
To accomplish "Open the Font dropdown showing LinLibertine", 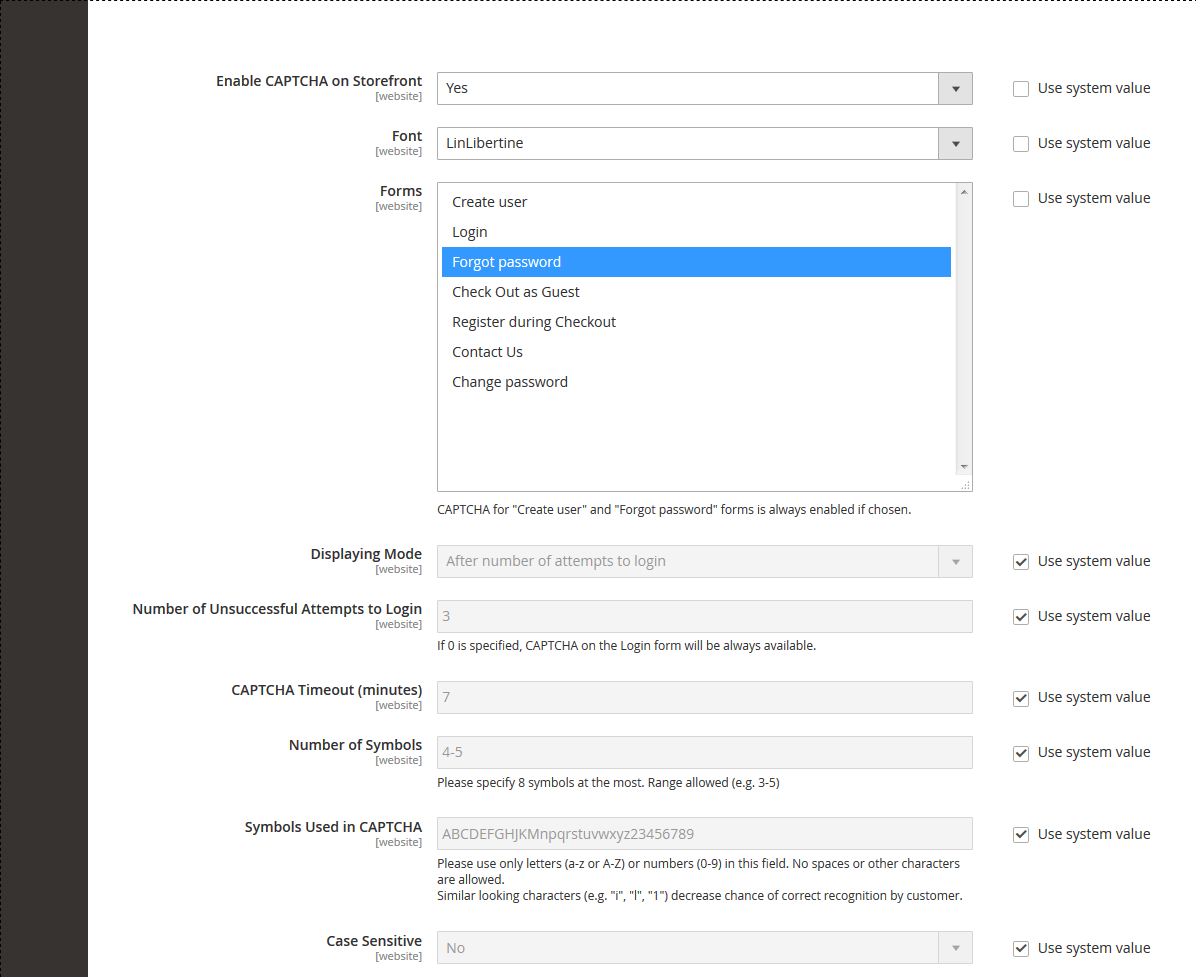I will coord(705,143).
